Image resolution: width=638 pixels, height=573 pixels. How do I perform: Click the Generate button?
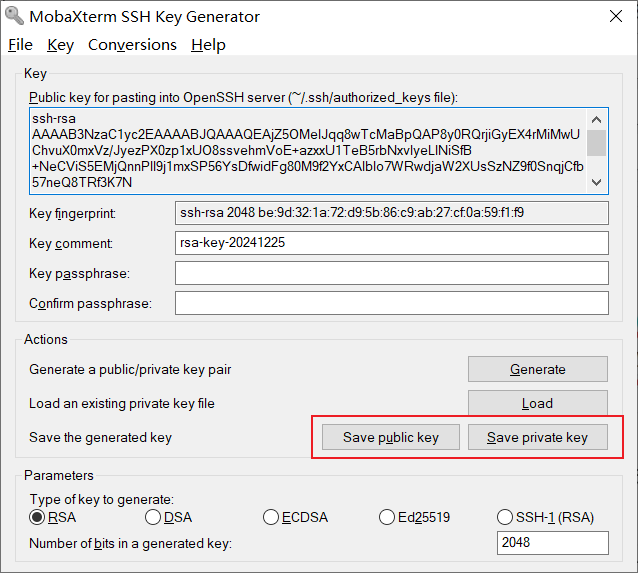click(x=537, y=369)
